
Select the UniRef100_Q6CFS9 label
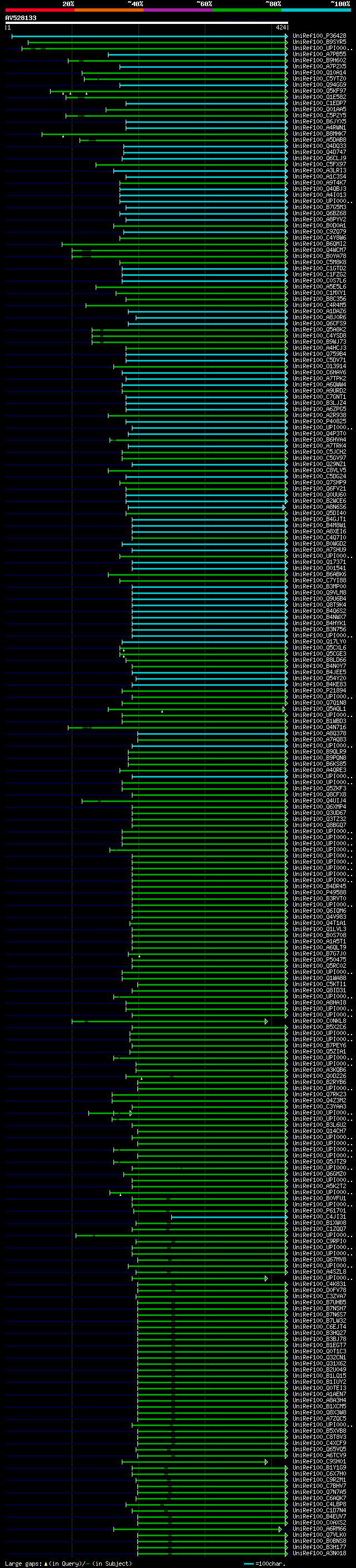(319, 324)
